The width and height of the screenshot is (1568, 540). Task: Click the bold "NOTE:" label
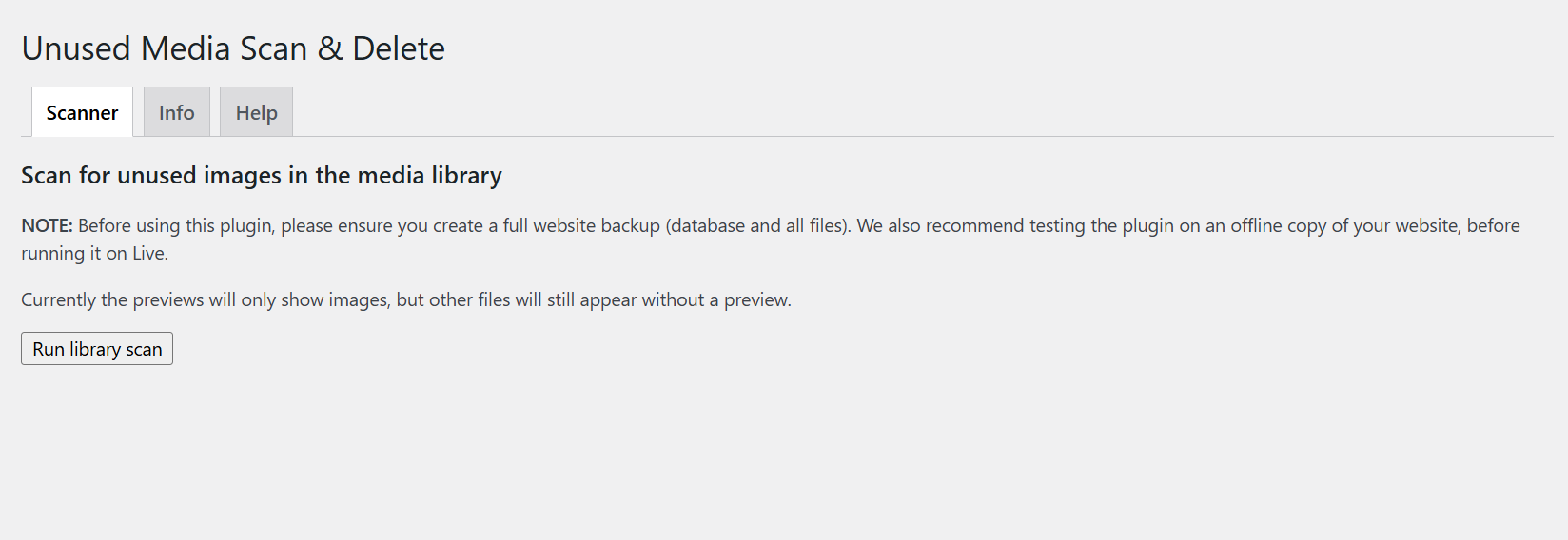(x=47, y=226)
